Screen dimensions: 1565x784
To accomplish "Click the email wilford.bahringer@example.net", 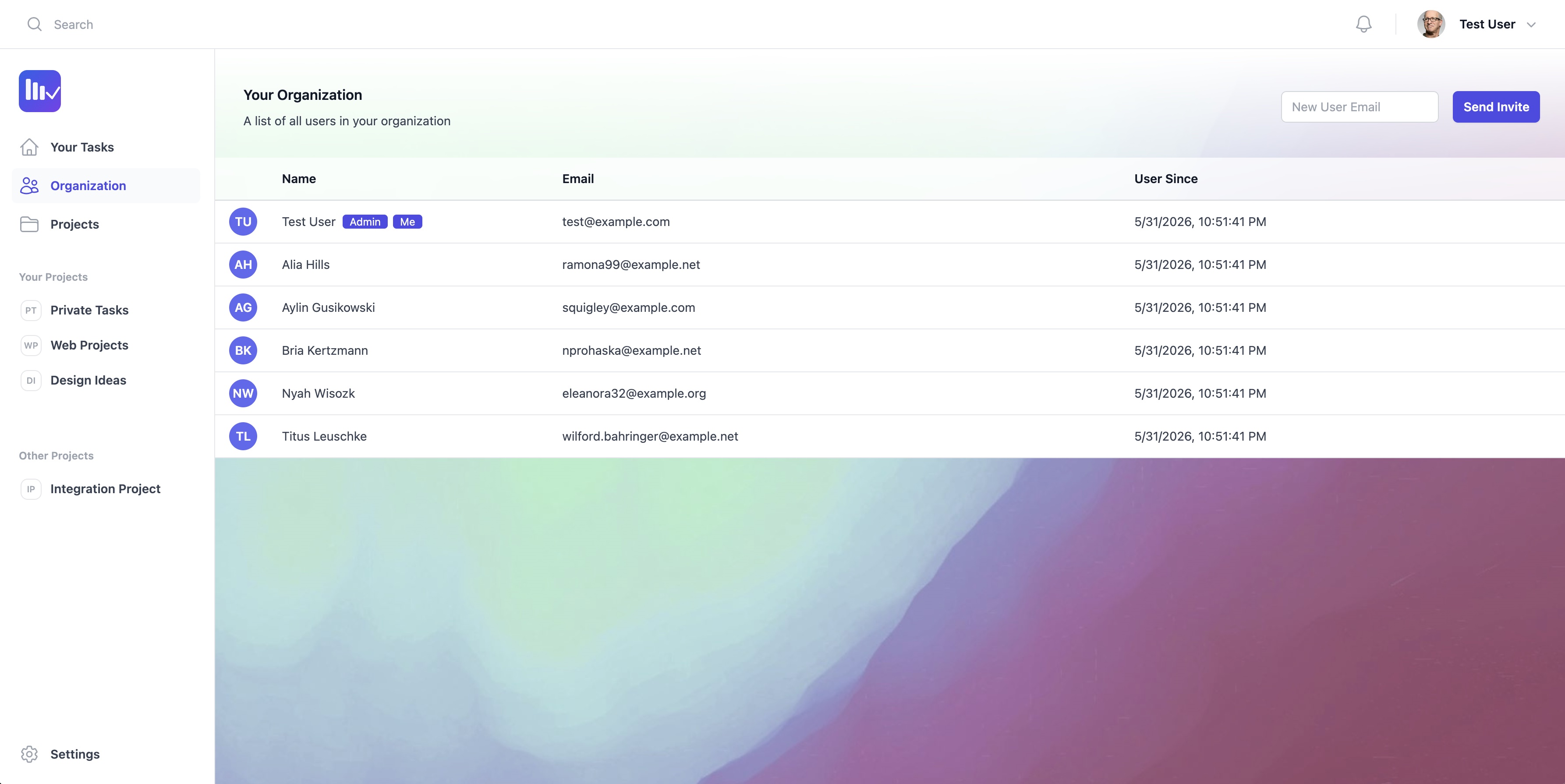I will (x=650, y=437).
